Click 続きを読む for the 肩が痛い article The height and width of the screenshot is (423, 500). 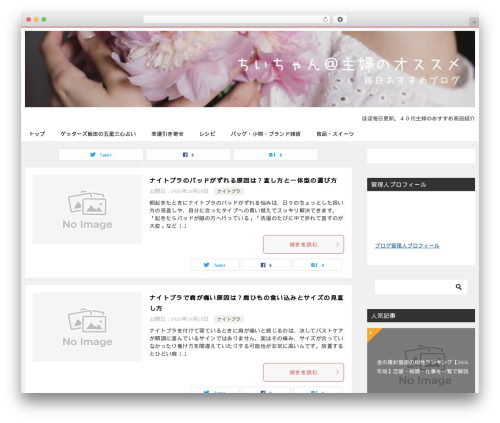[x=303, y=372]
